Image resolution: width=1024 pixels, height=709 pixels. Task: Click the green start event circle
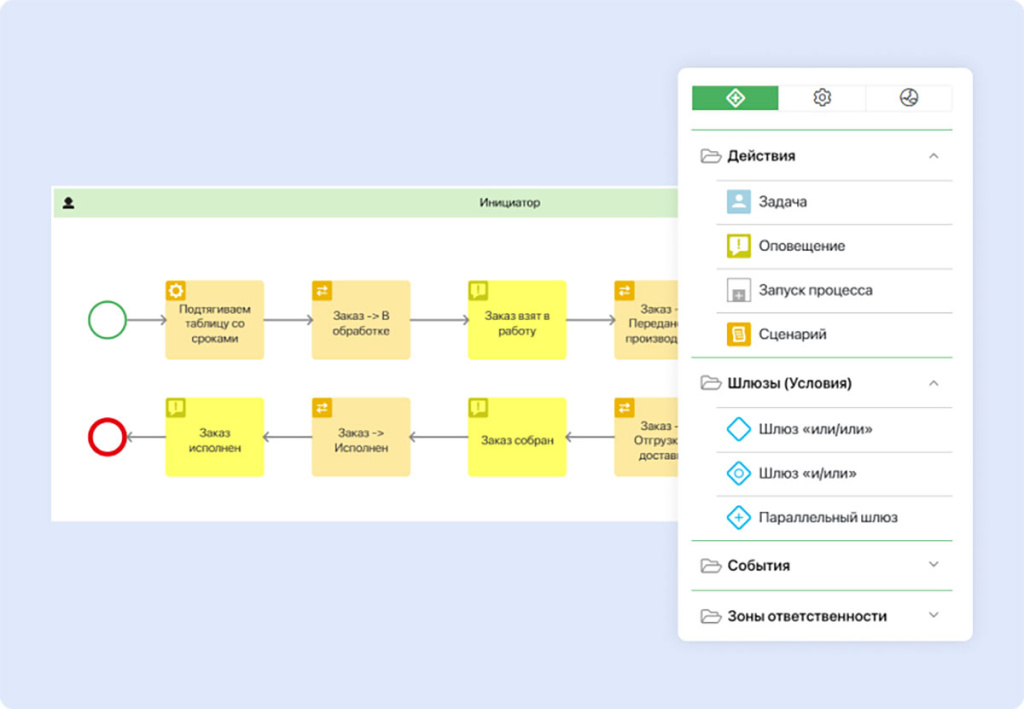[107, 321]
